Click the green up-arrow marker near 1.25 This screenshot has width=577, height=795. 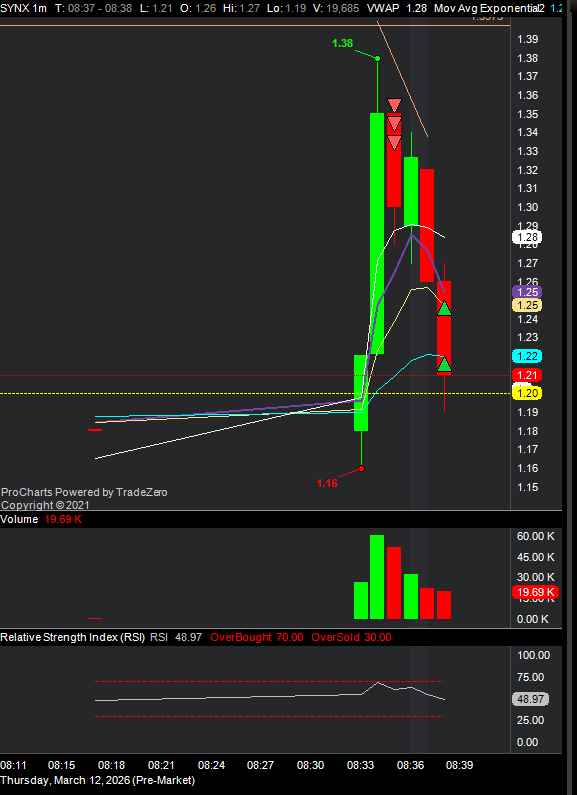coord(444,308)
